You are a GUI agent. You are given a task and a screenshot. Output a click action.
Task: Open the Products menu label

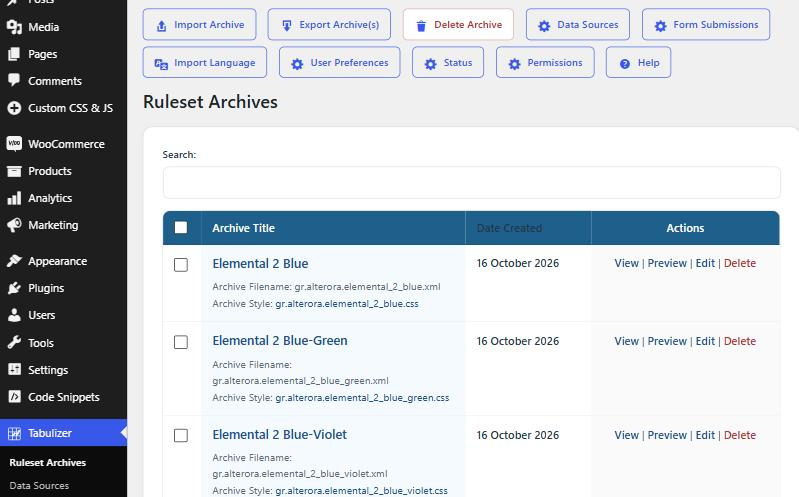click(x=49, y=171)
